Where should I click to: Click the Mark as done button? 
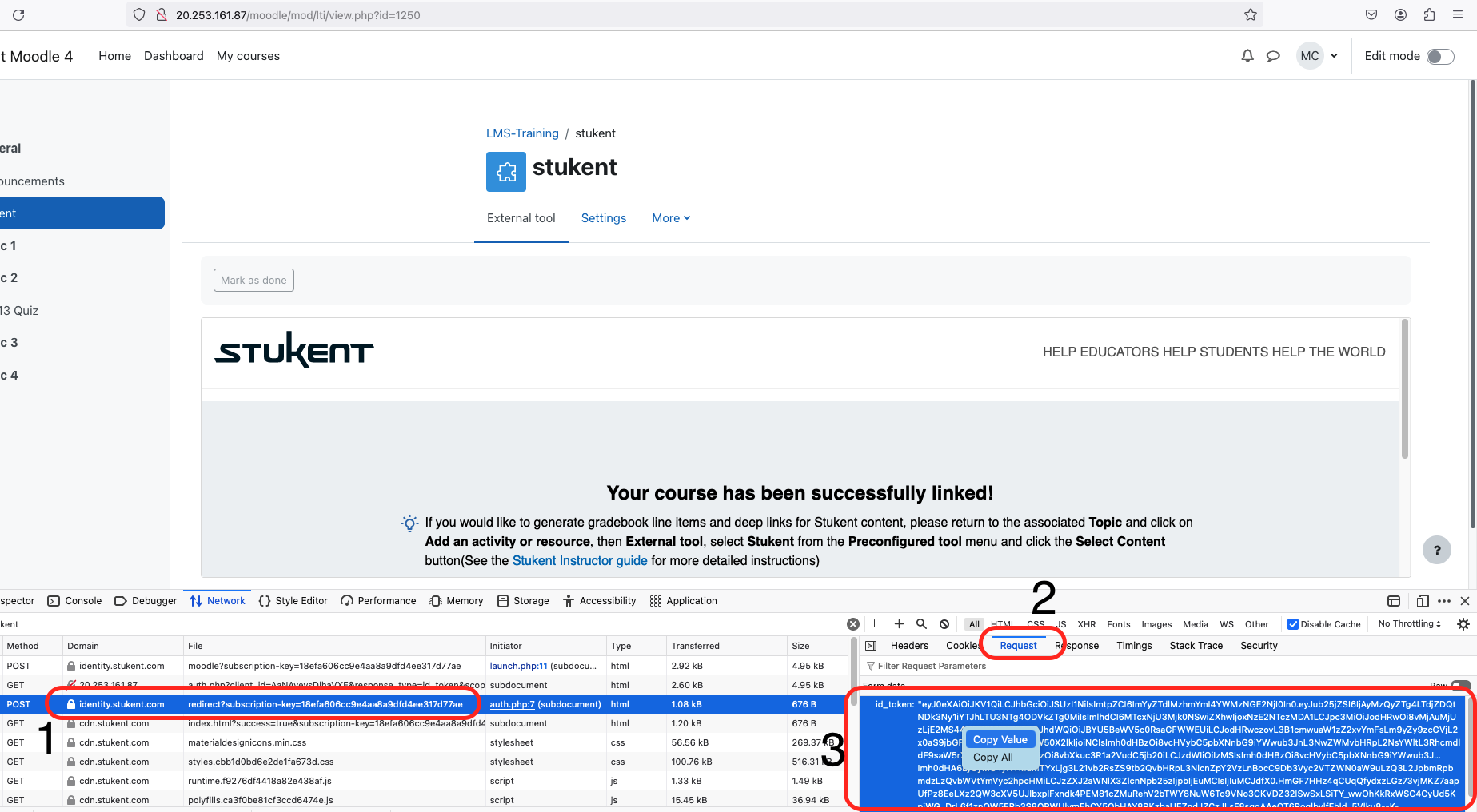253,280
